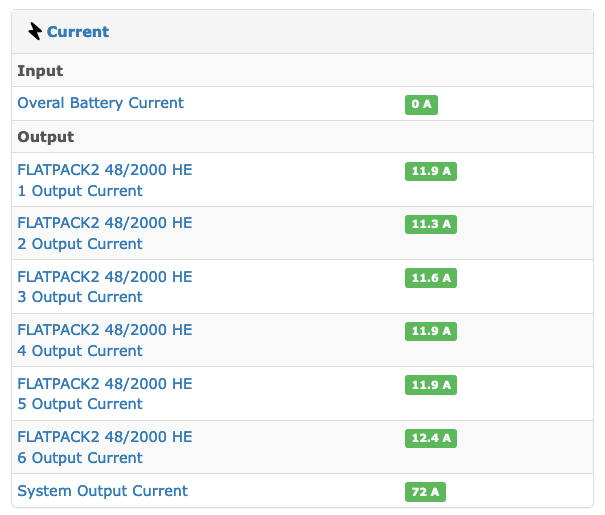Image resolution: width=605 pixels, height=515 pixels.
Task: Click the 11.9 A badge for FLATPACK2 4
Action: pyautogui.click(x=431, y=331)
